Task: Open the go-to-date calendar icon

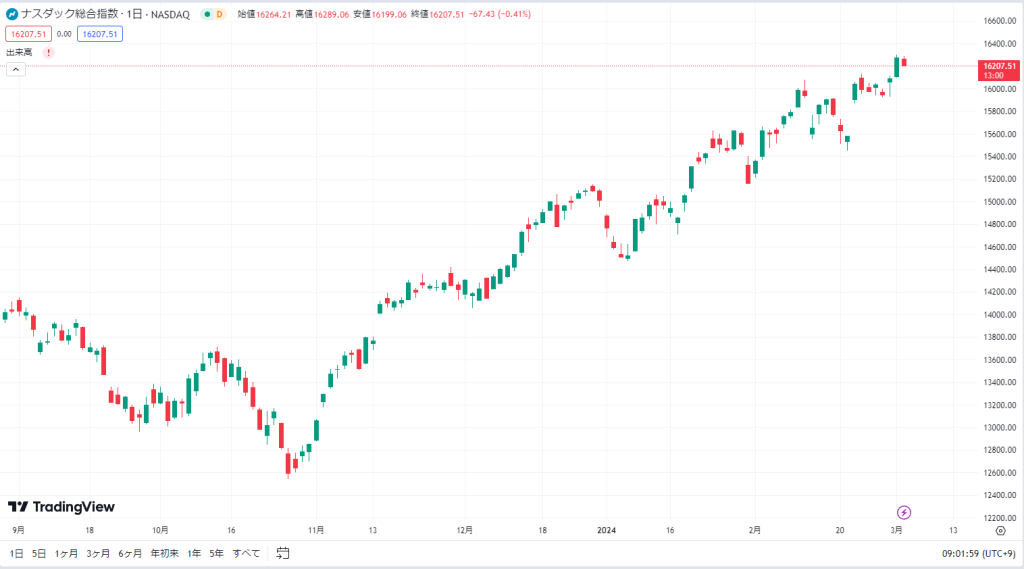Action: coord(282,553)
